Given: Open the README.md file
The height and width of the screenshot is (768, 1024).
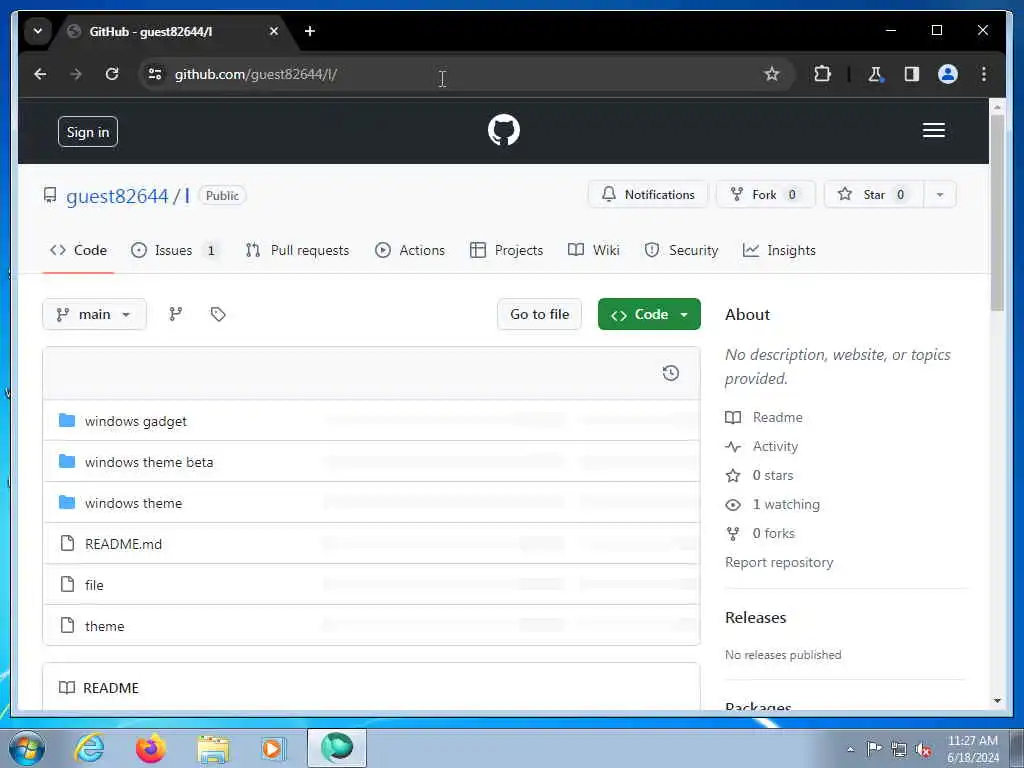Looking at the screenshot, I should pyautogui.click(x=123, y=544).
